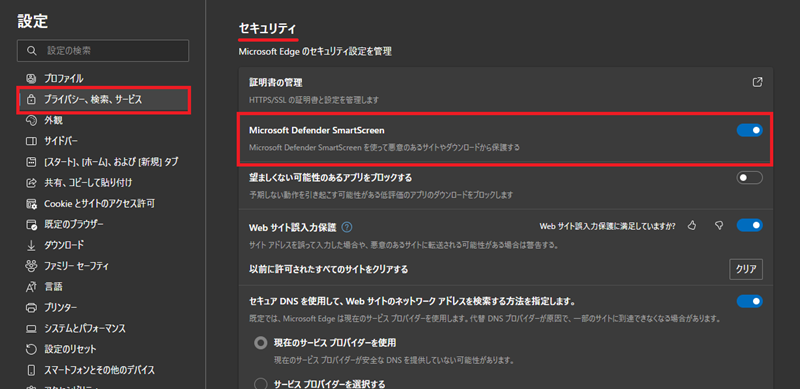Image resolution: width=800 pixels, height=389 pixels.
Task: Give thumbs down for Web サイト誤入力保護
Action: click(719, 225)
